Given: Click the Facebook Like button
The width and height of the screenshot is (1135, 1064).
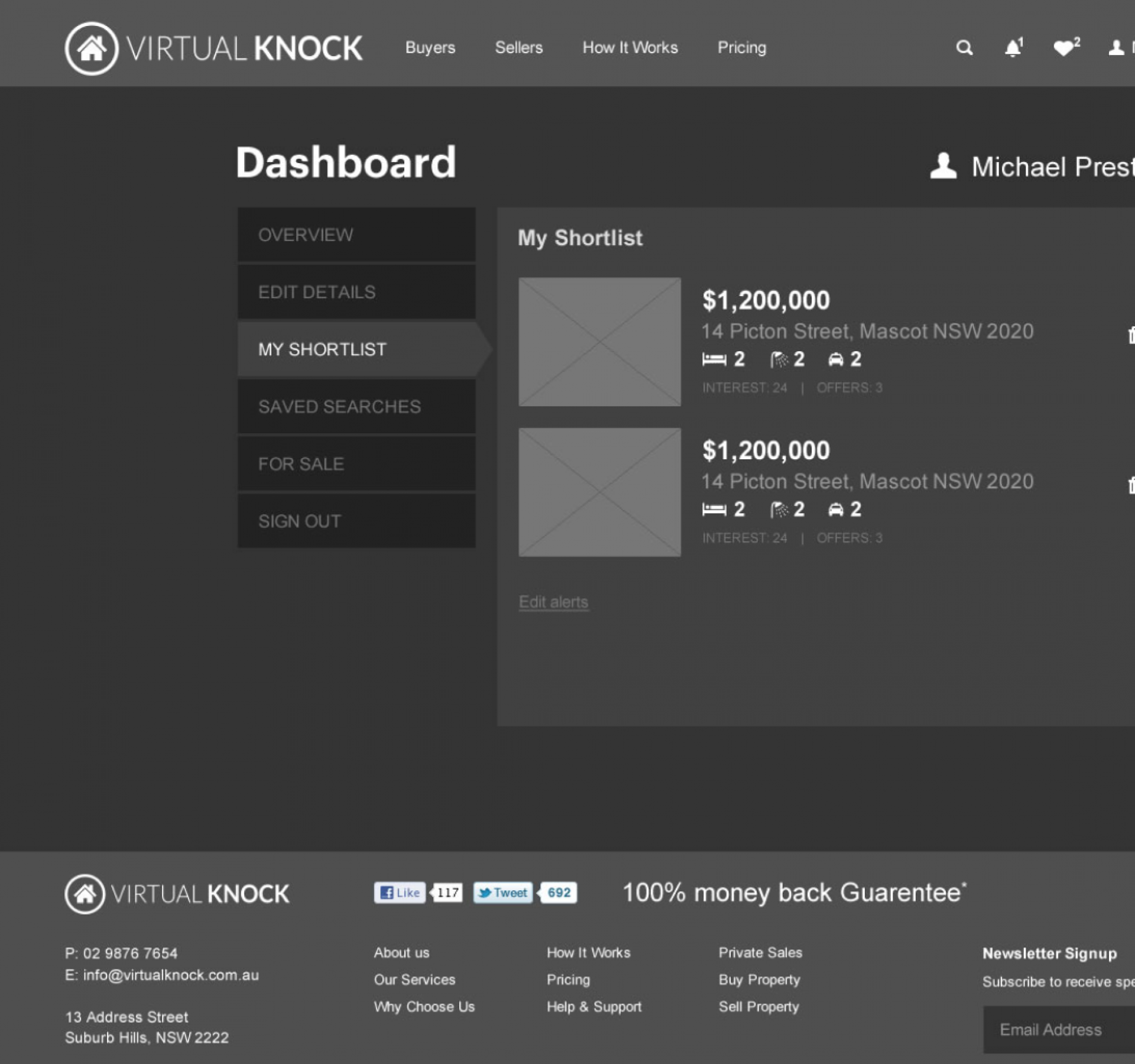Looking at the screenshot, I should (400, 893).
